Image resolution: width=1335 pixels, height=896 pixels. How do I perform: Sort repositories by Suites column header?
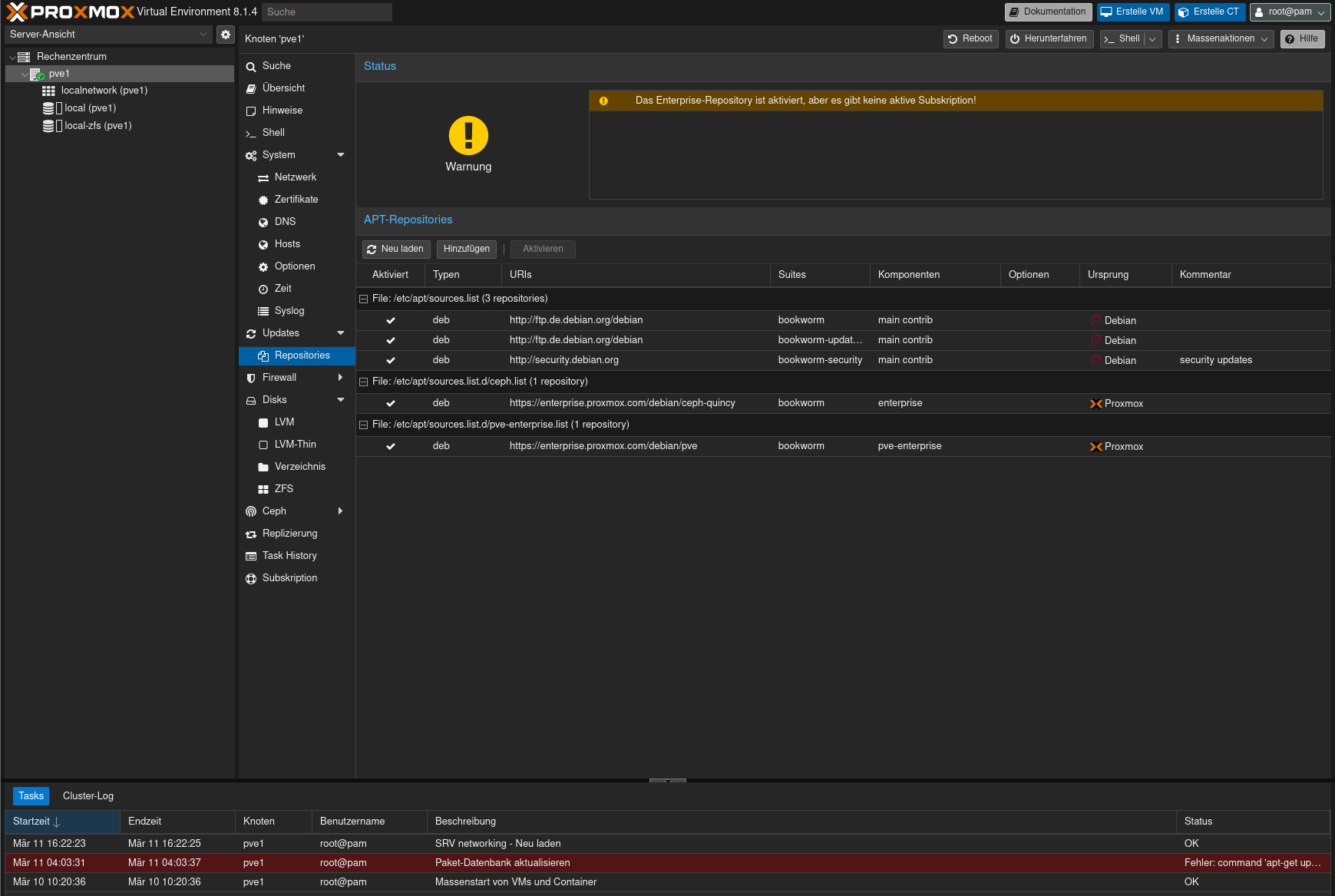tap(820, 275)
